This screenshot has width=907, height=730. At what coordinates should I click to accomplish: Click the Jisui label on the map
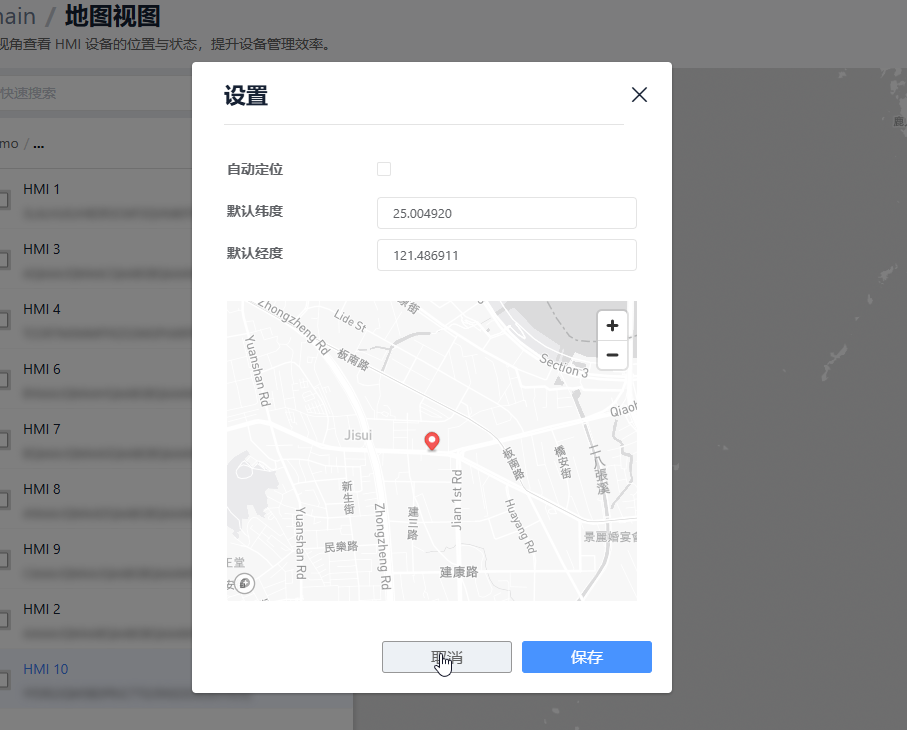[x=357, y=435]
